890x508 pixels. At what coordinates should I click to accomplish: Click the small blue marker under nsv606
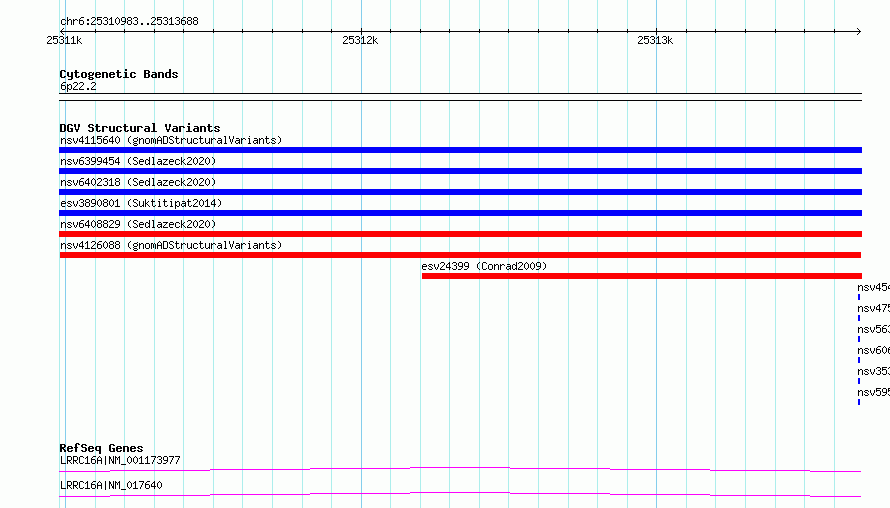click(859, 360)
